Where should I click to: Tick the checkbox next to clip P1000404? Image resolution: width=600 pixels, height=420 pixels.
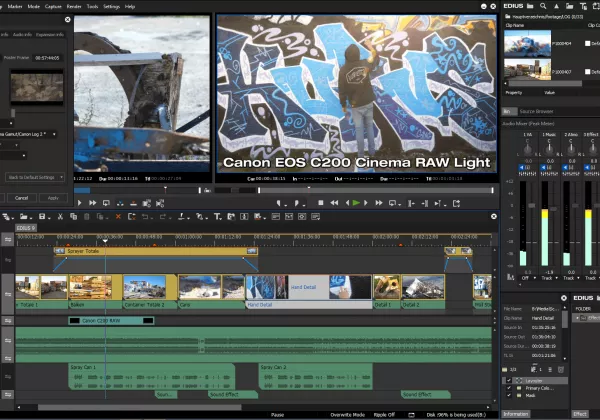[x=587, y=44]
